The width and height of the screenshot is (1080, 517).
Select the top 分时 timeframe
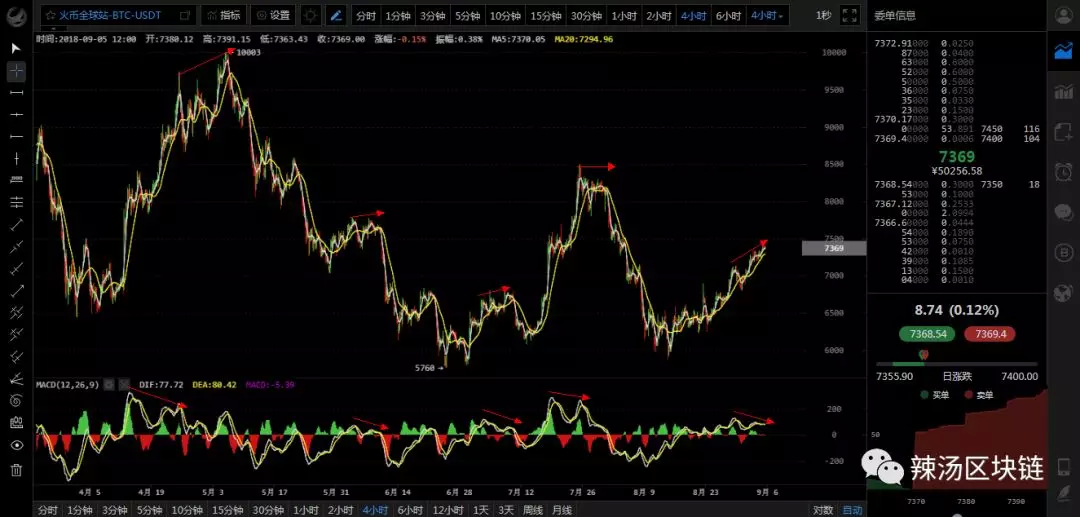click(365, 15)
